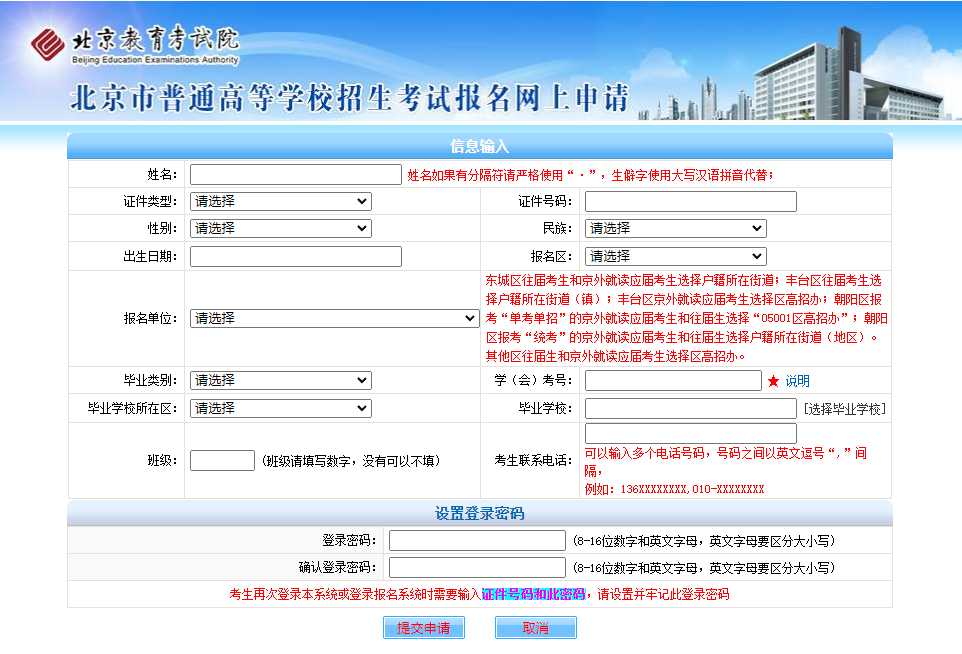This screenshot has width=962, height=654.
Task: Expand the 毕业学校所在区 dropdown
Action: pyautogui.click(x=280, y=408)
